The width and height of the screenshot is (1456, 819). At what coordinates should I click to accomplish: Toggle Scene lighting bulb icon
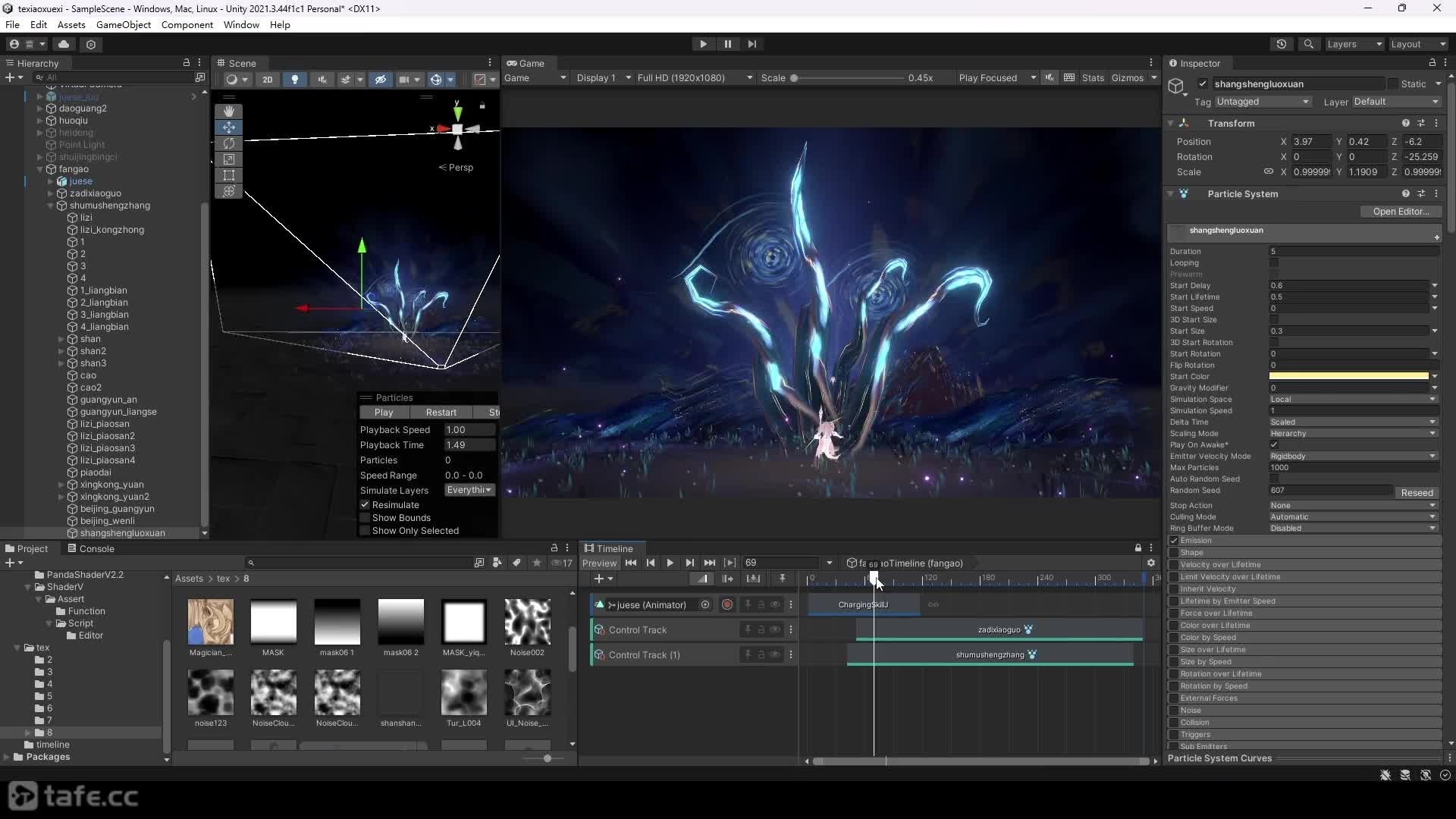pos(295,79)
